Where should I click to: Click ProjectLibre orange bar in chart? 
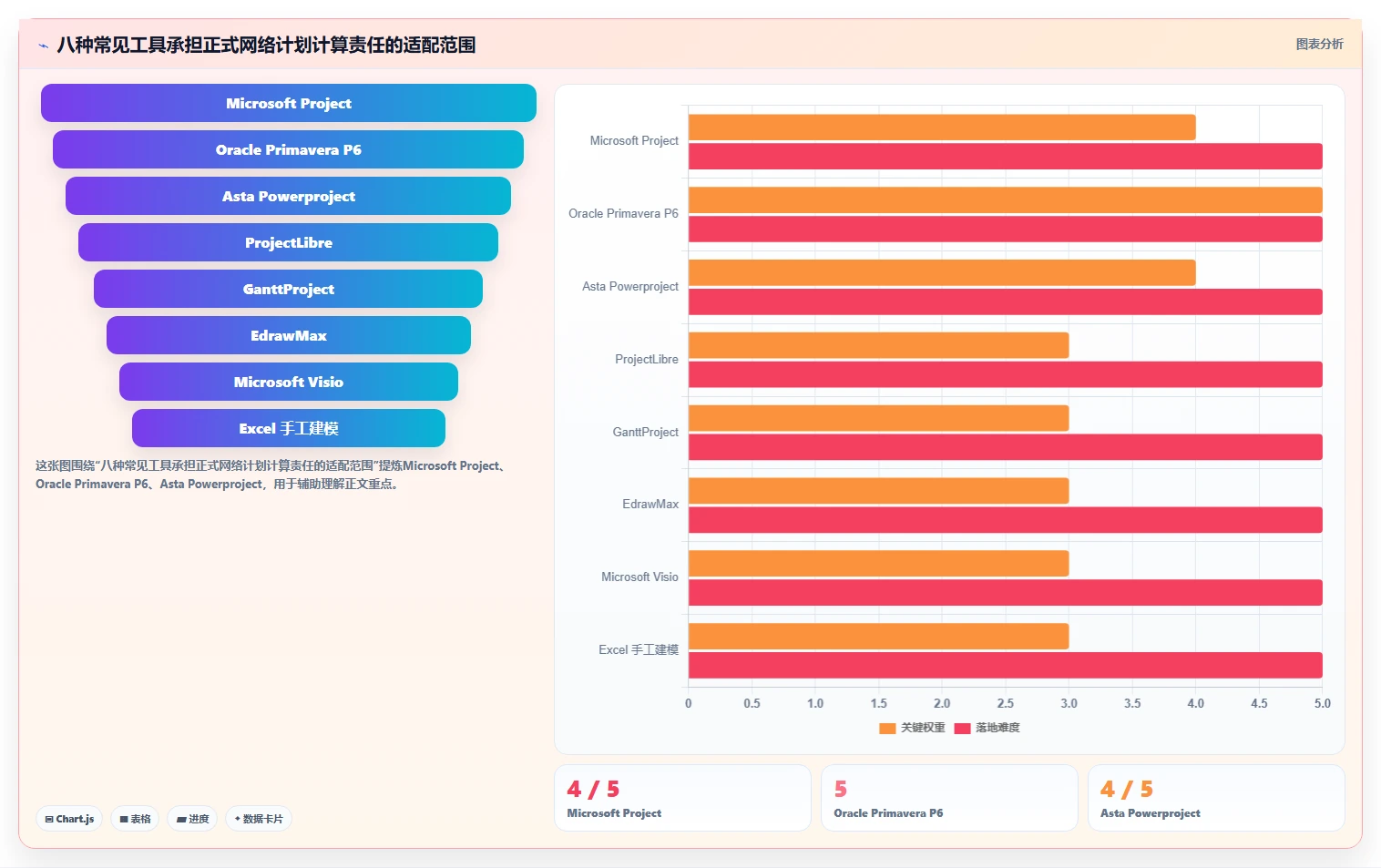(x=879, y=345)
